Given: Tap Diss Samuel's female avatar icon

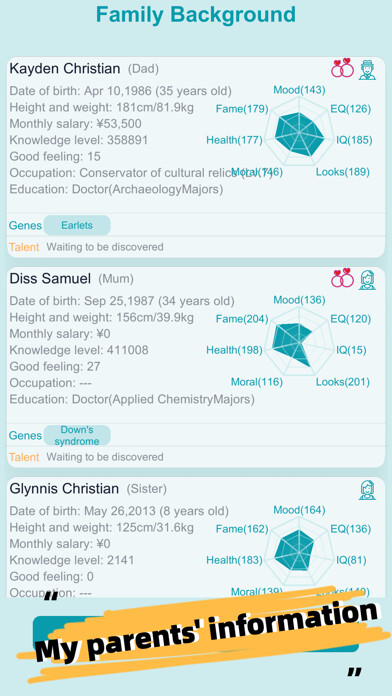Looking at the screenshot, I should 367,280.
